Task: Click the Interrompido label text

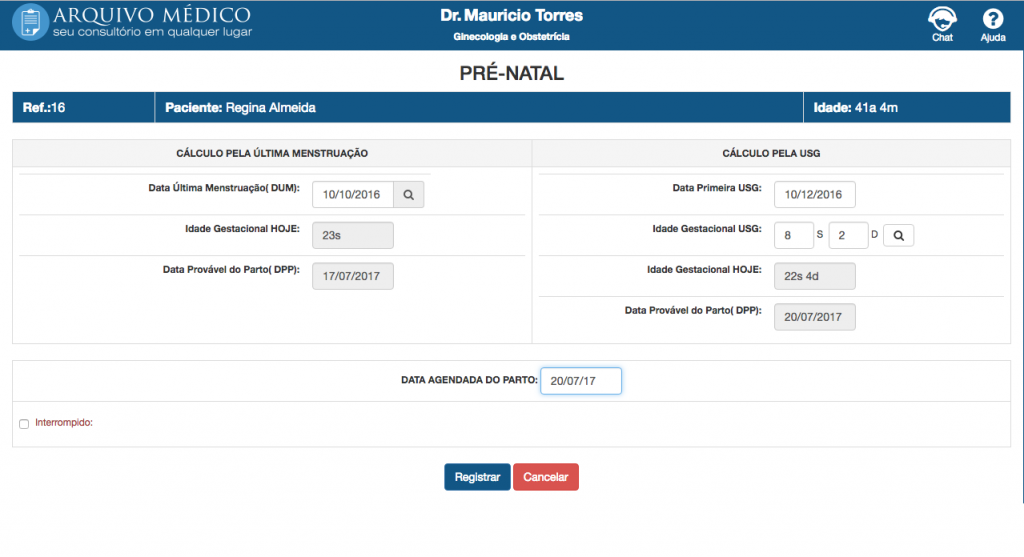Action: (x=64, y=423)
